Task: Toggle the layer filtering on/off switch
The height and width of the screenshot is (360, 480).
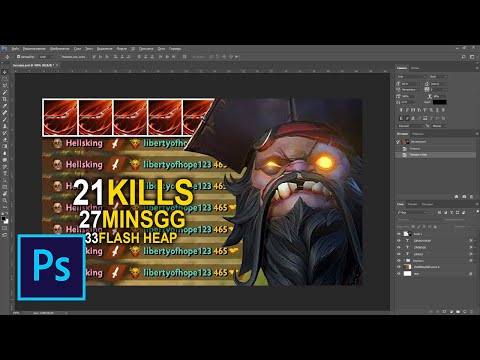Action: click(478, 211)
